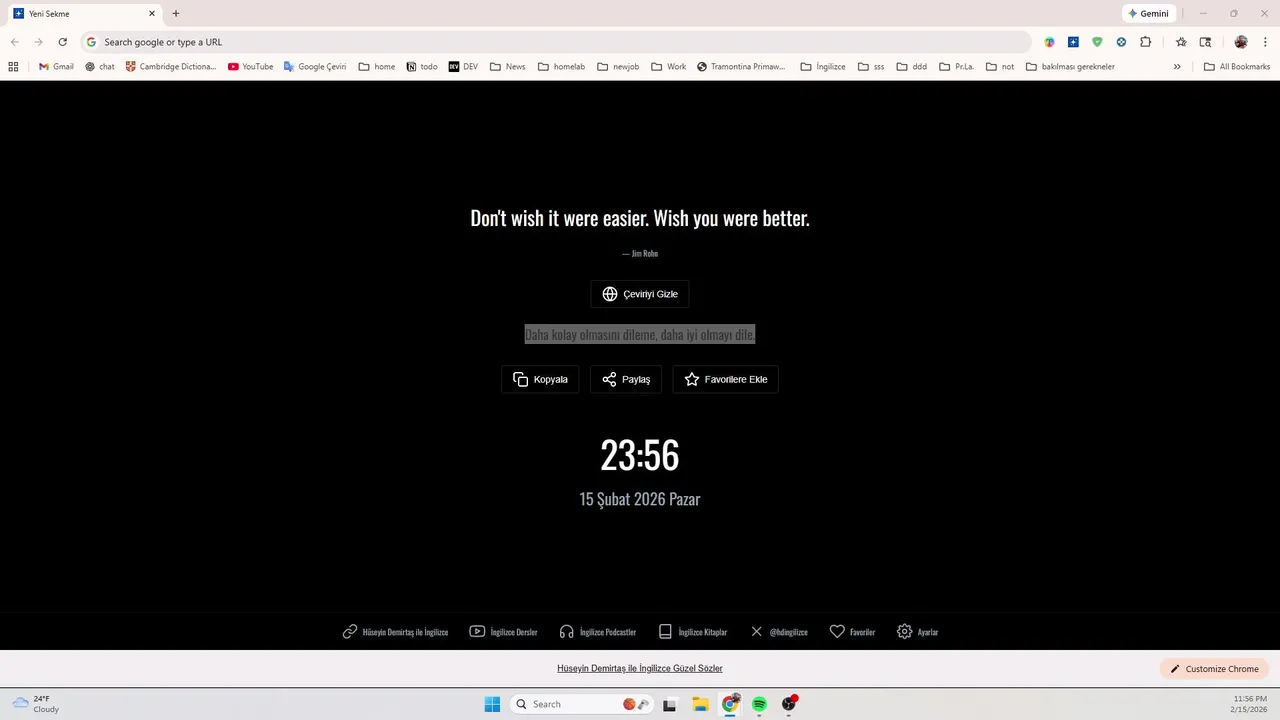Open OBS Studio from taskbar
Screen dimensions: 1280x720
pyautogui.click(x=789, y=704)
